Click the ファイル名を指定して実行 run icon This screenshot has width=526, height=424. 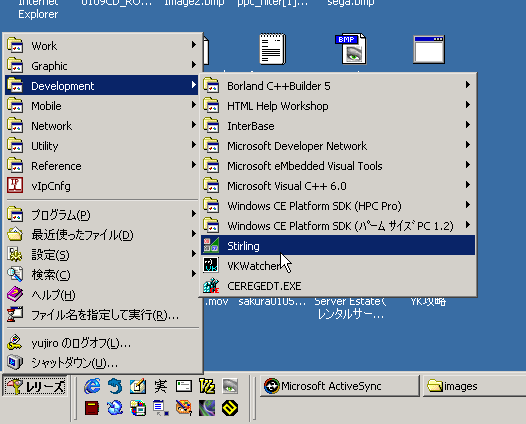tap(15, 314)
